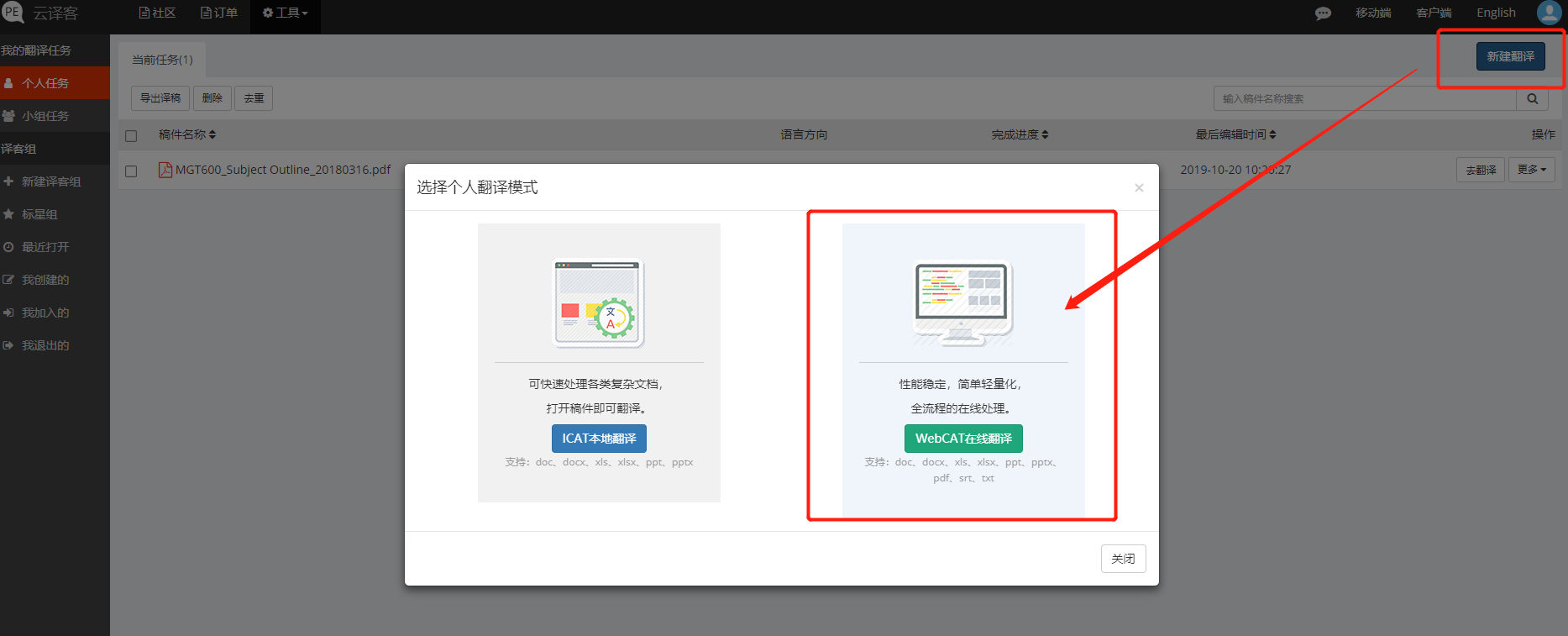
Task: Expand the 工具 tools dropdown
Action: coord(286,13)
